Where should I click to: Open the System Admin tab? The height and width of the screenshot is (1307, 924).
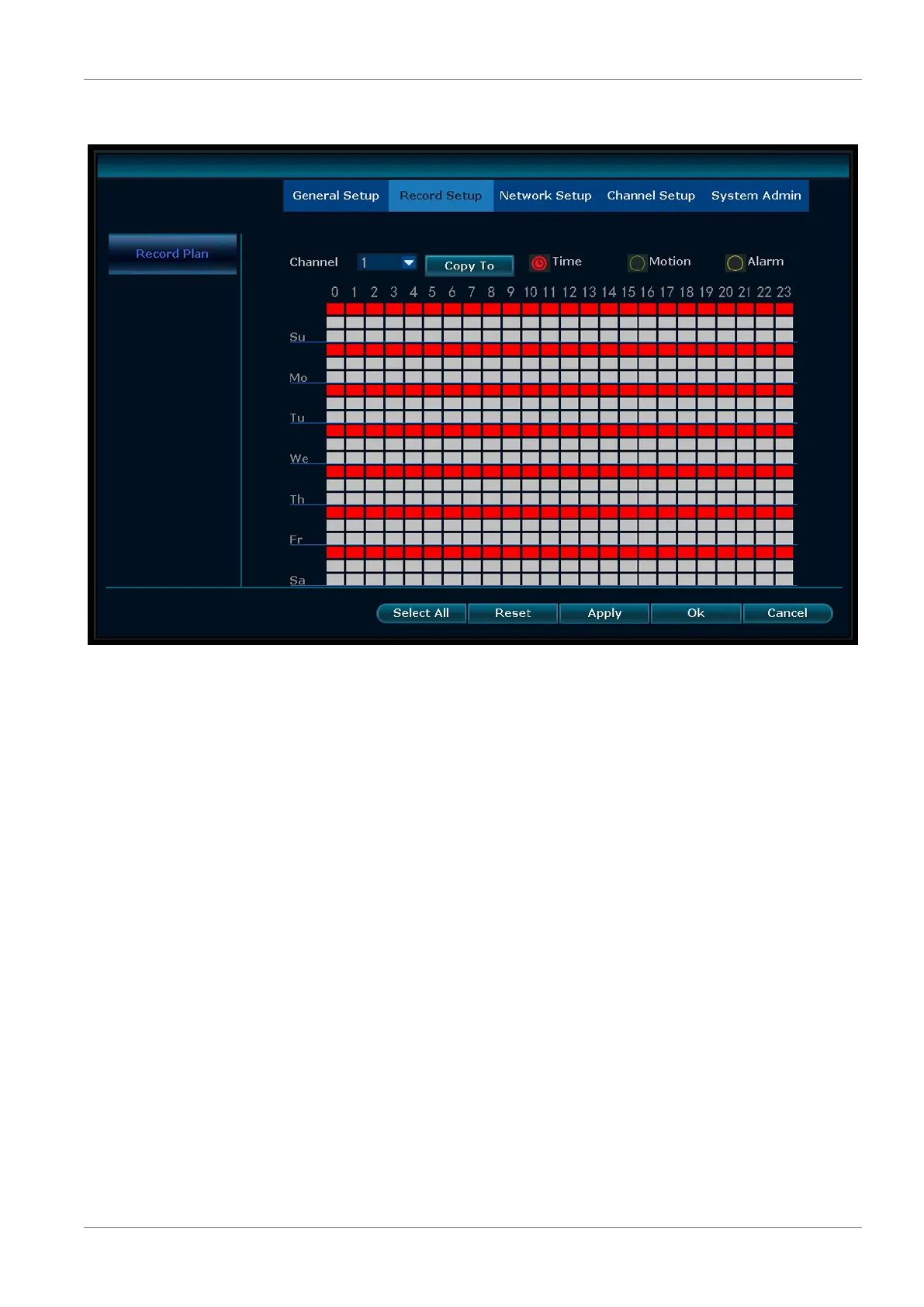click(756, 196)
